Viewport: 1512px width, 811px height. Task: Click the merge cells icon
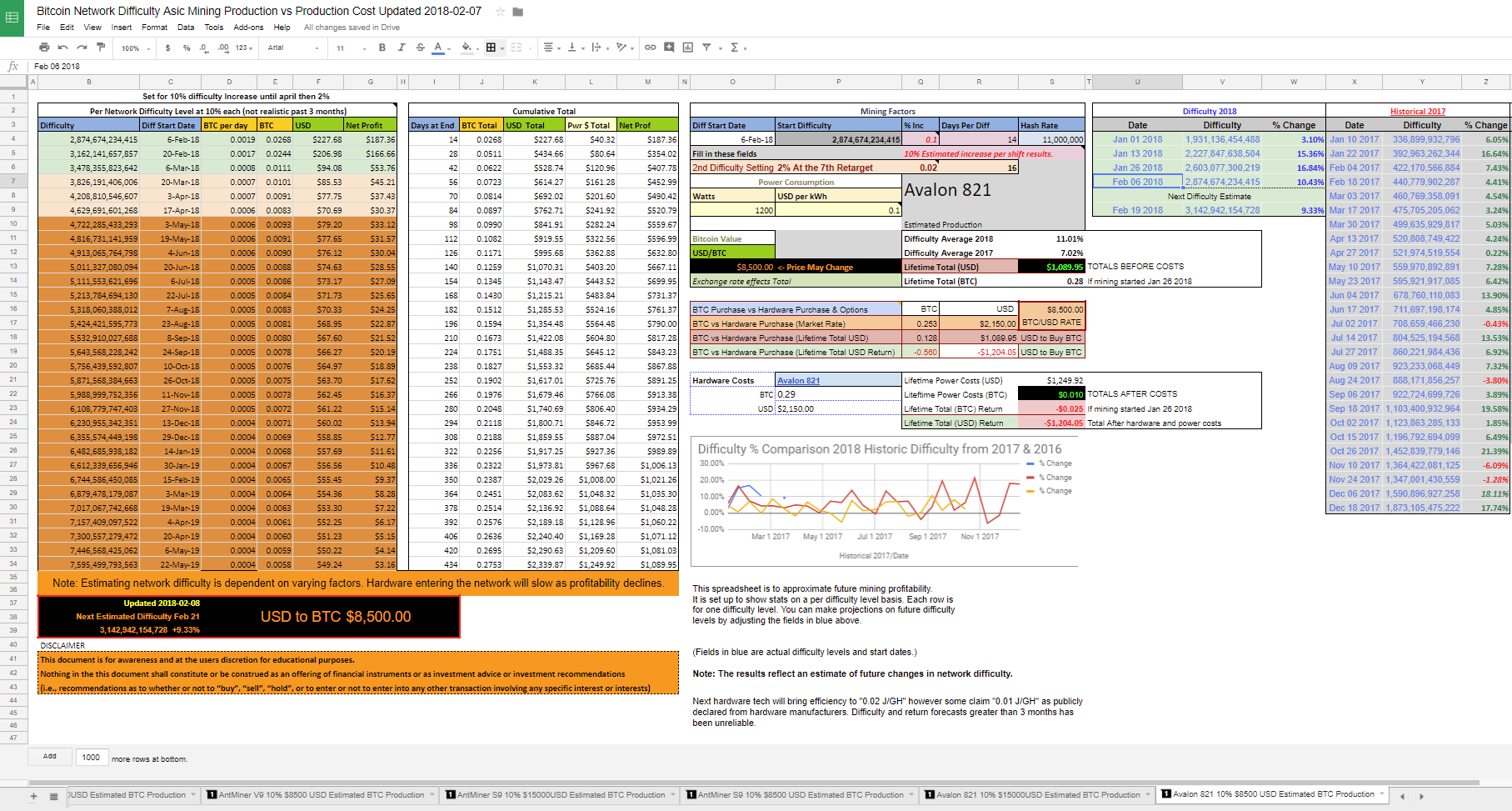[516, 48]
